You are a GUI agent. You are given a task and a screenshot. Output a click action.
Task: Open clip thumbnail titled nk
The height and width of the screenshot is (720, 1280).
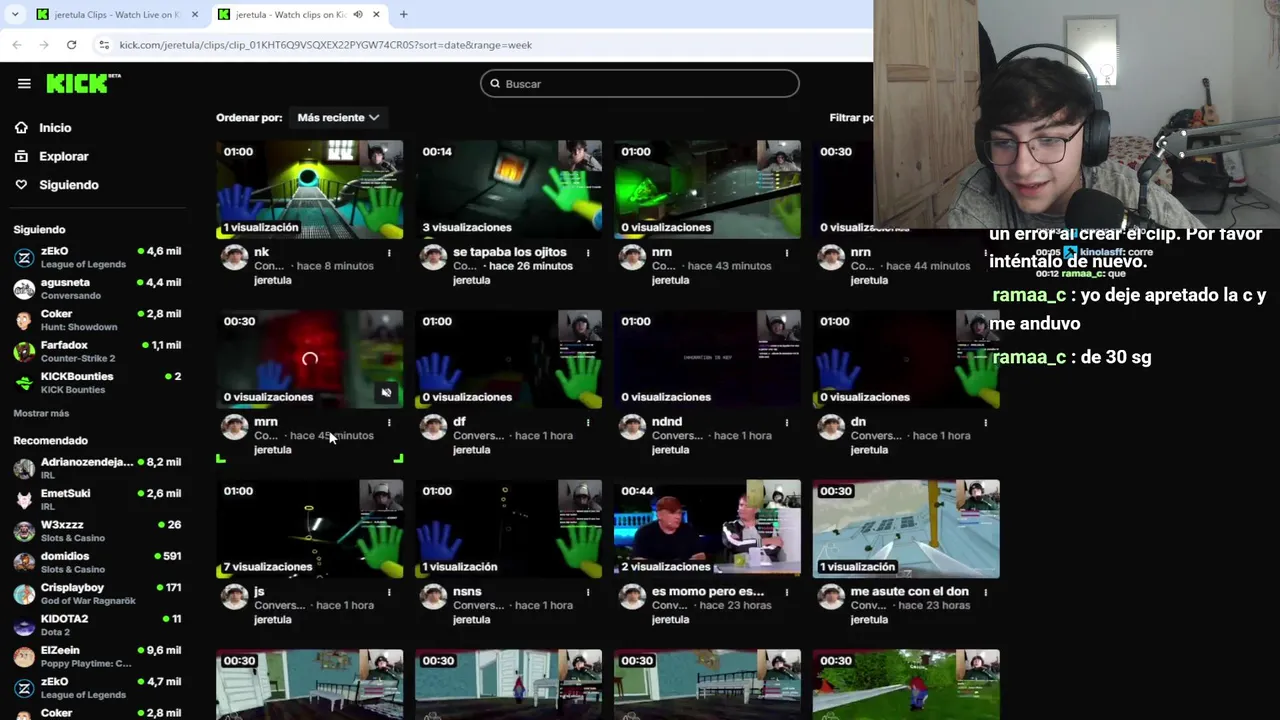click(x=310, y=189)
